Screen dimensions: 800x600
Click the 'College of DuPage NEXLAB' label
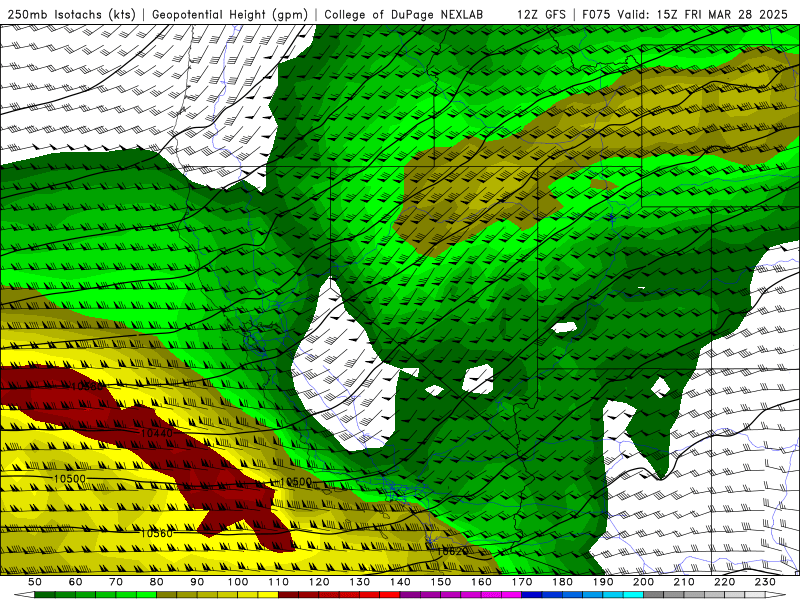[x=404, y=14]
